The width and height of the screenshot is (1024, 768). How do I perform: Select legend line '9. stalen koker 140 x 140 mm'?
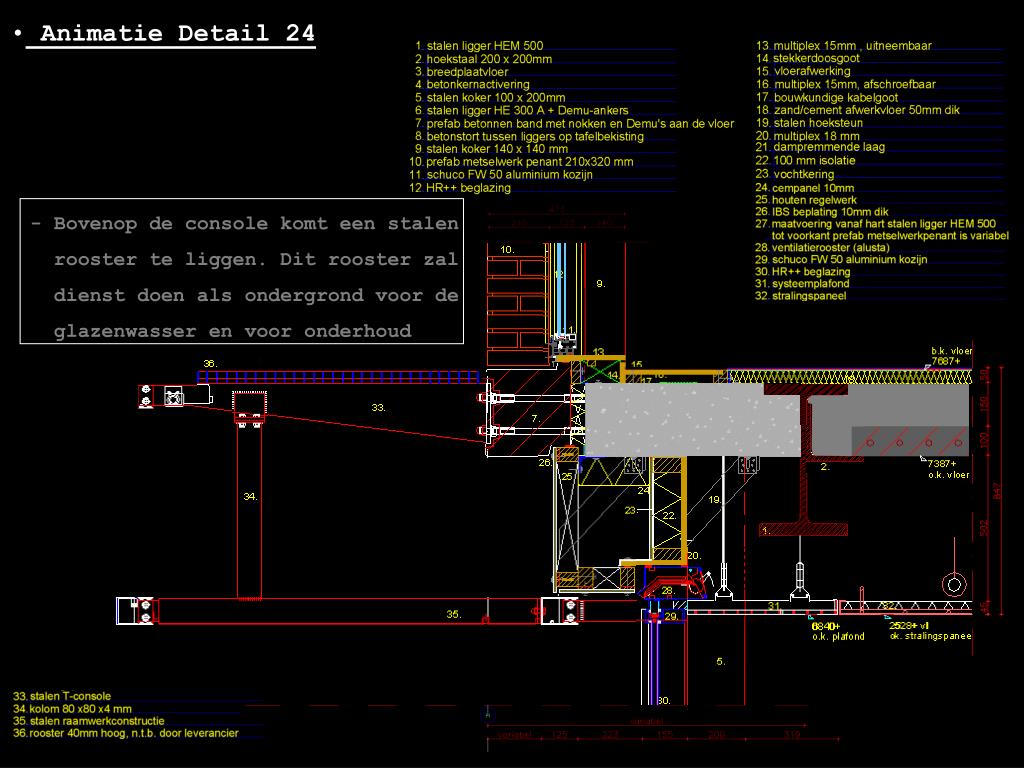tap(491, 149)
